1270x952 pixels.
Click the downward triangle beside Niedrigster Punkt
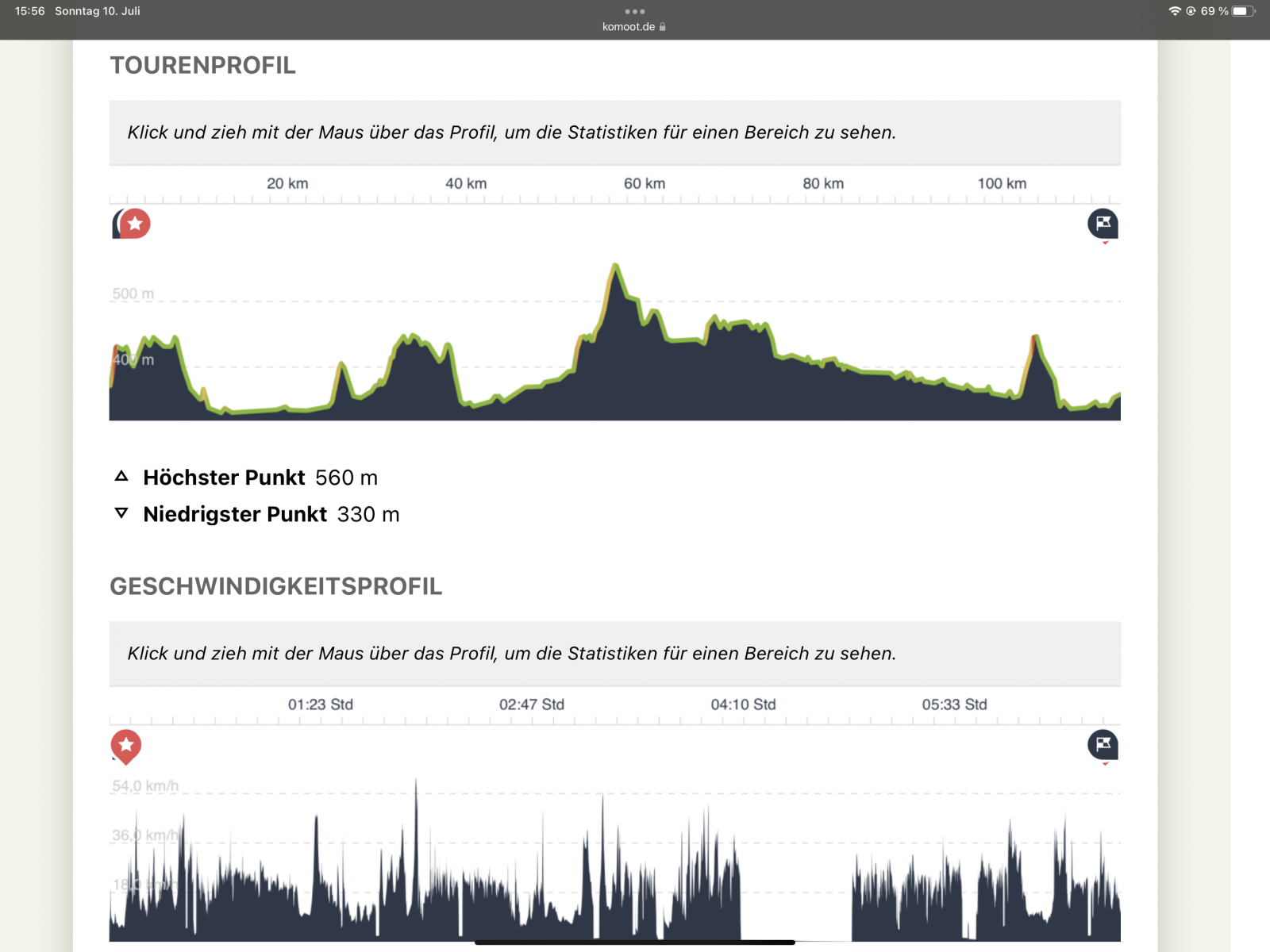click(121, 513)
